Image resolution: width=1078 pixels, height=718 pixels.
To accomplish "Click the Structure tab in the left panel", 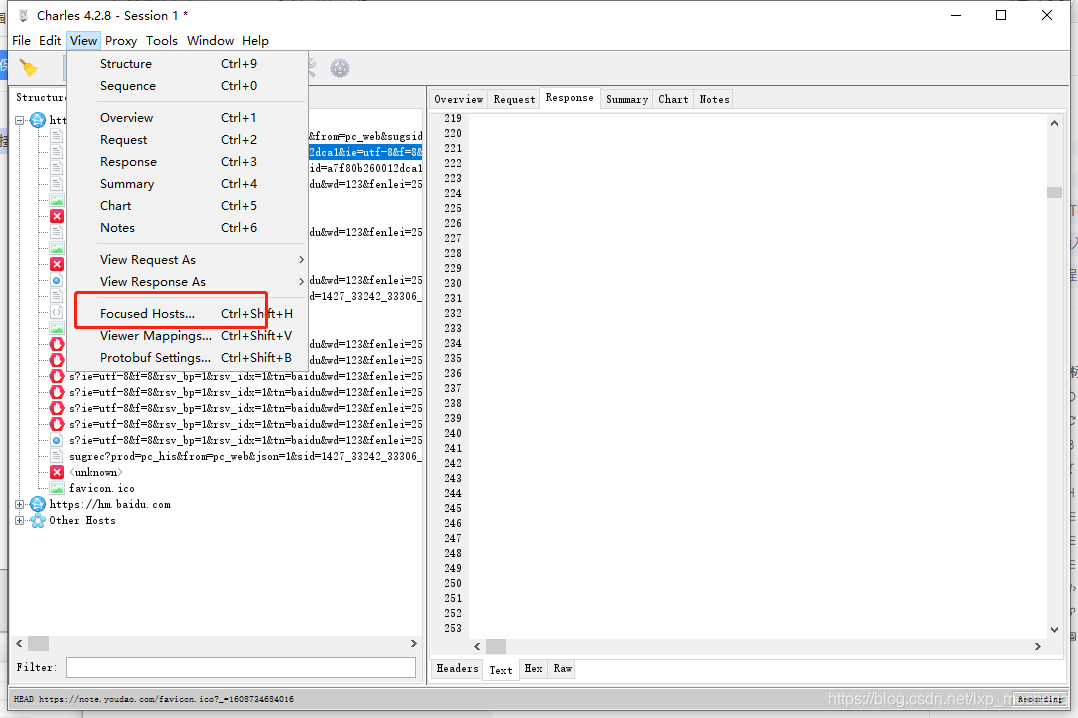I will point(40,98).
